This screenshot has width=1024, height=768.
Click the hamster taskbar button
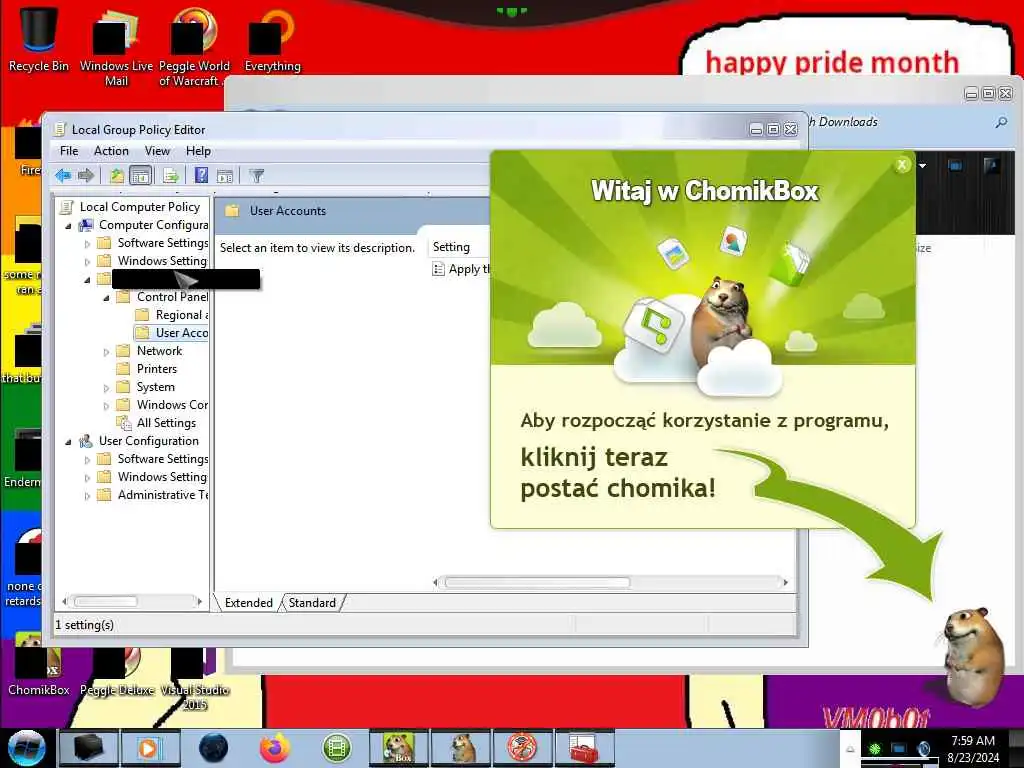[x=461, y=748]
